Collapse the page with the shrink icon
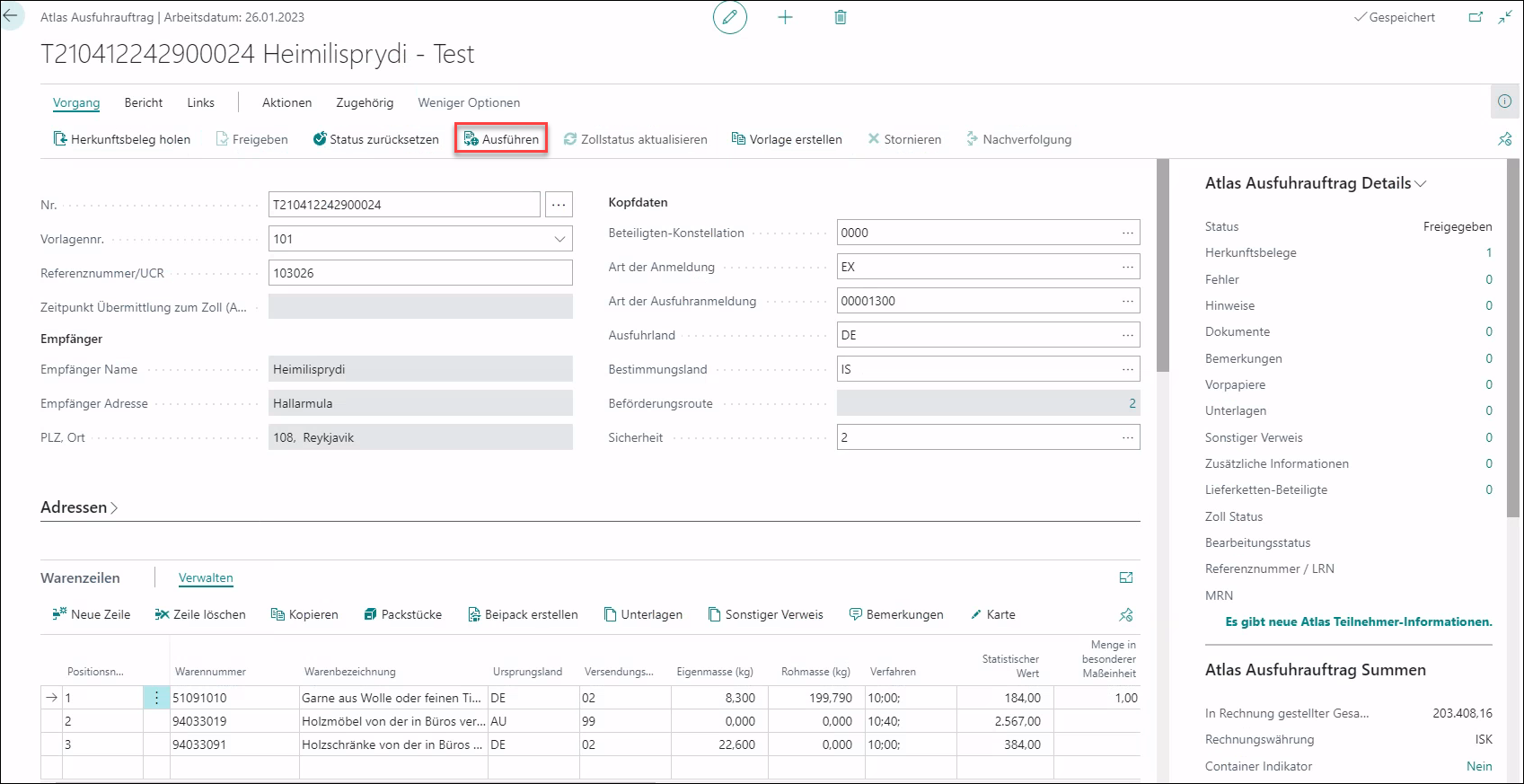Screen dimensions: 1524x784 pos(1505,17)
